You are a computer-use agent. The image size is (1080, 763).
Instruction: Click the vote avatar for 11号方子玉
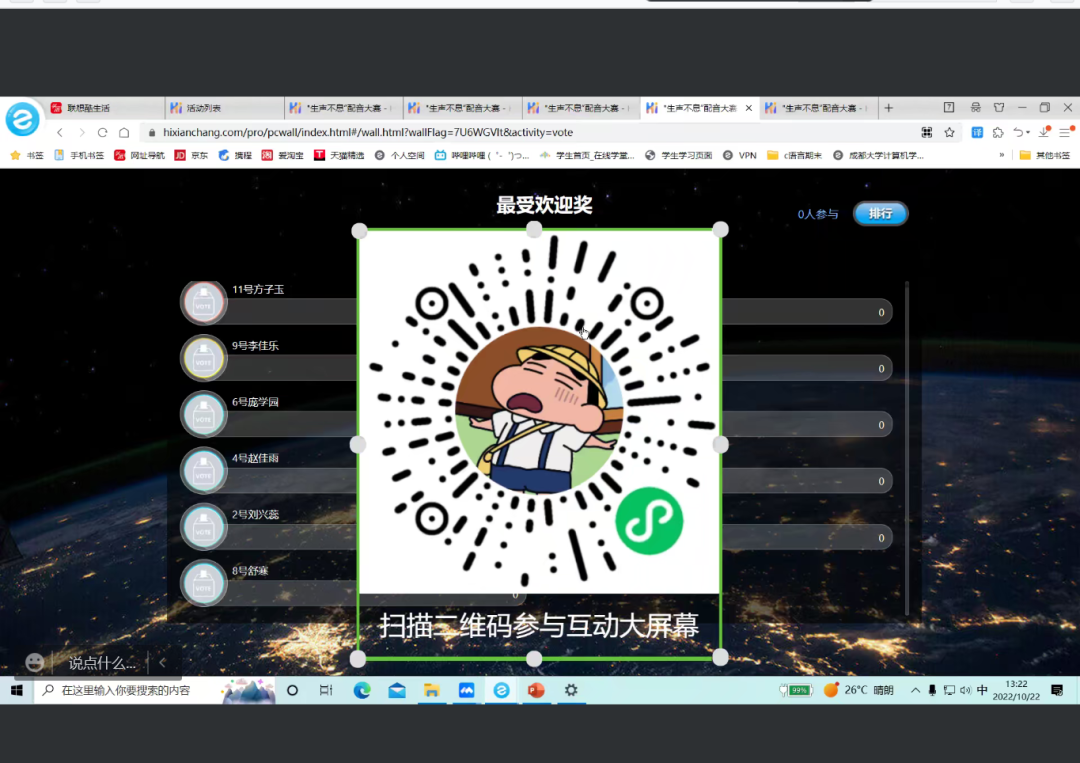(x=204, y=302)
